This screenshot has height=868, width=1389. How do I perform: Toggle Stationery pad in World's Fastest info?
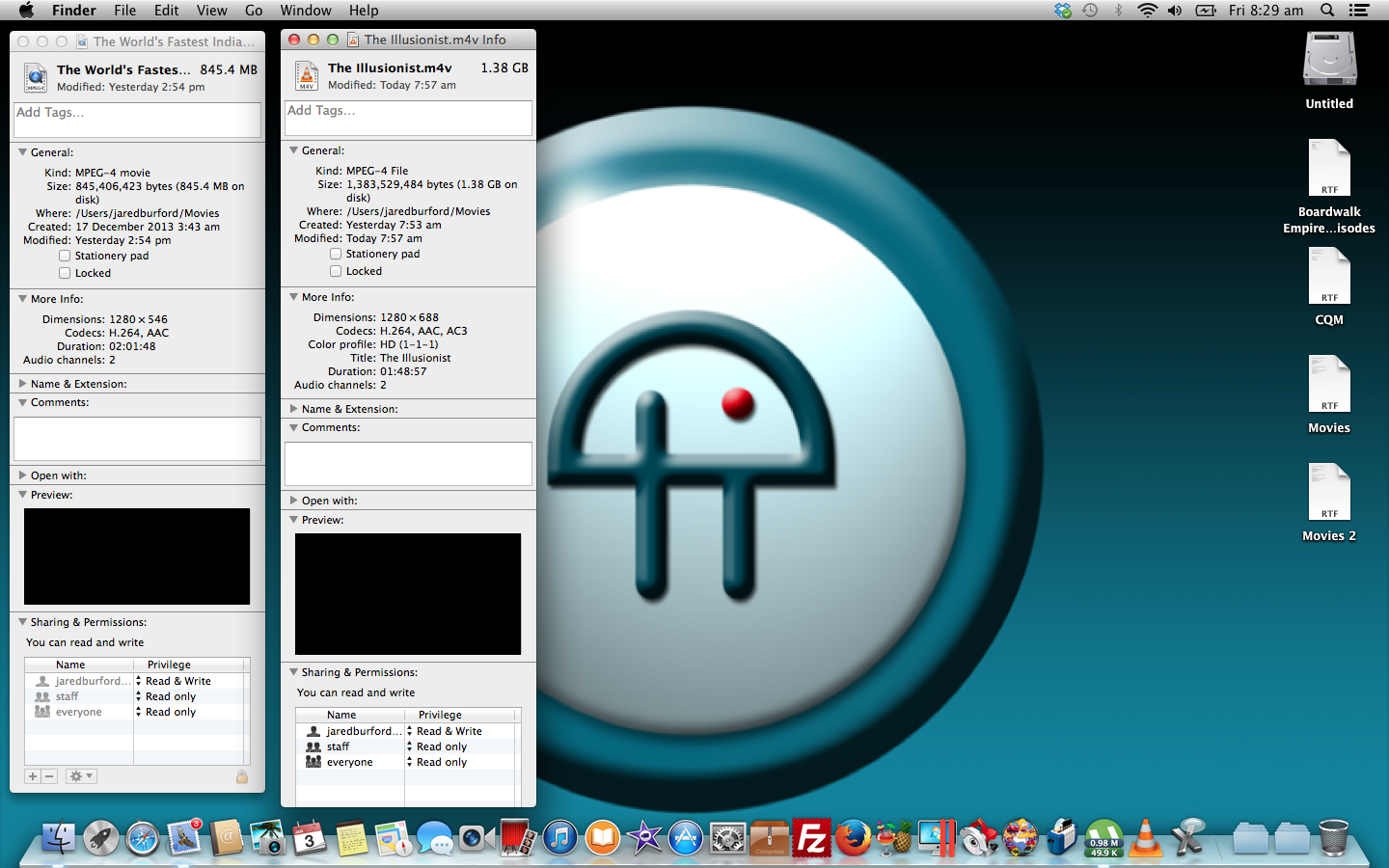pos(65,256)
